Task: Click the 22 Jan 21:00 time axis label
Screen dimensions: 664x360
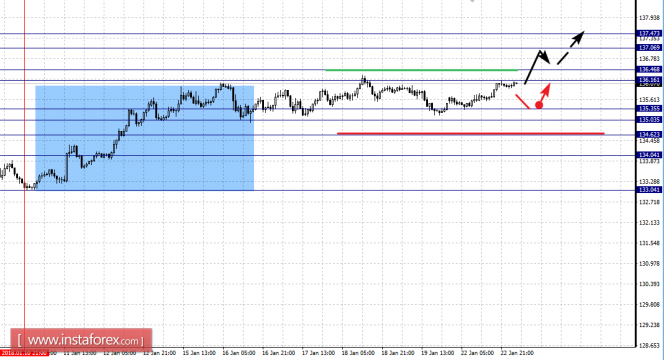Action: (517, 353)
